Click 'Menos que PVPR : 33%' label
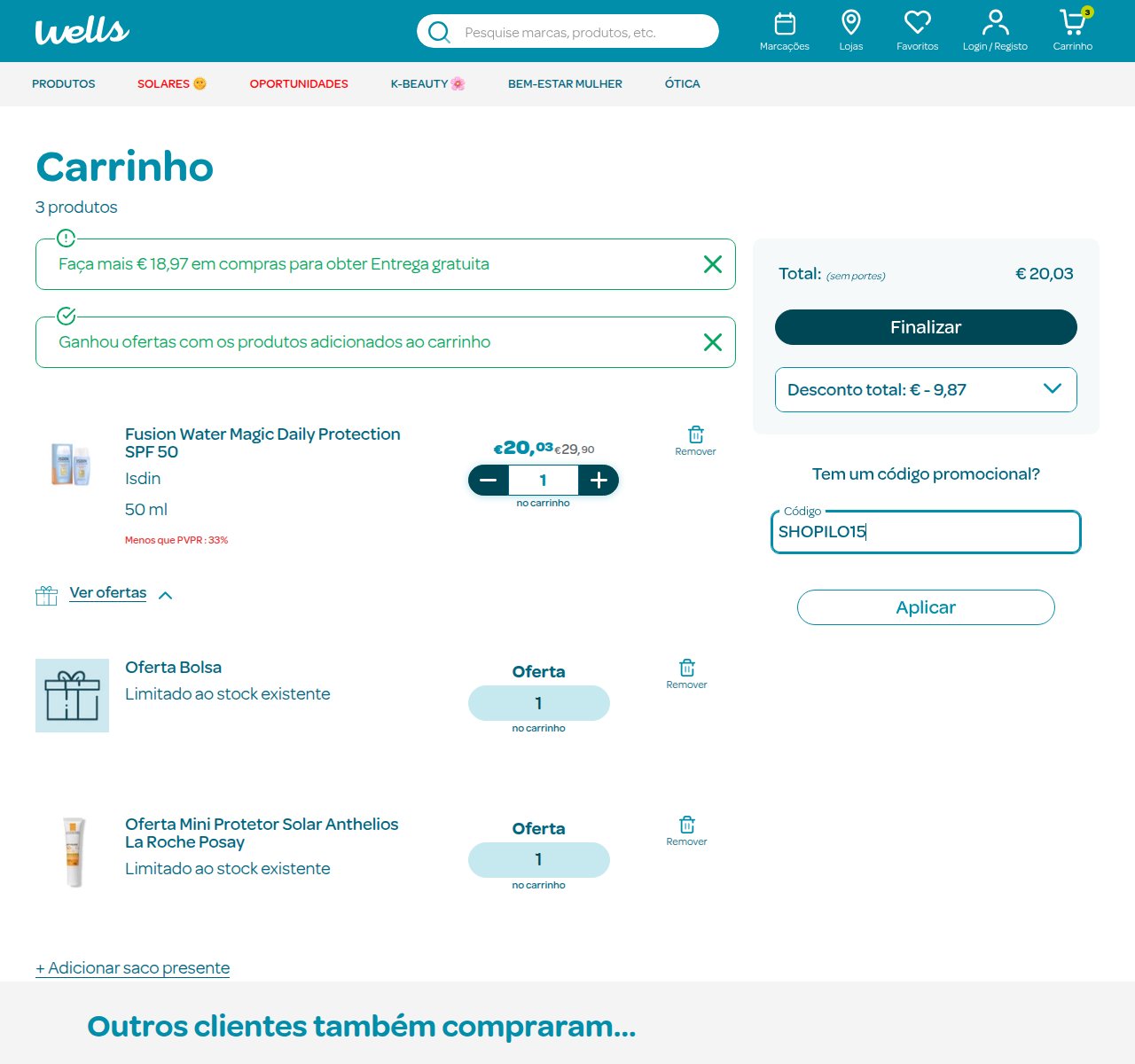Image resolution: width=1135 pixels, height=1064 pixels. click(176, 540)
